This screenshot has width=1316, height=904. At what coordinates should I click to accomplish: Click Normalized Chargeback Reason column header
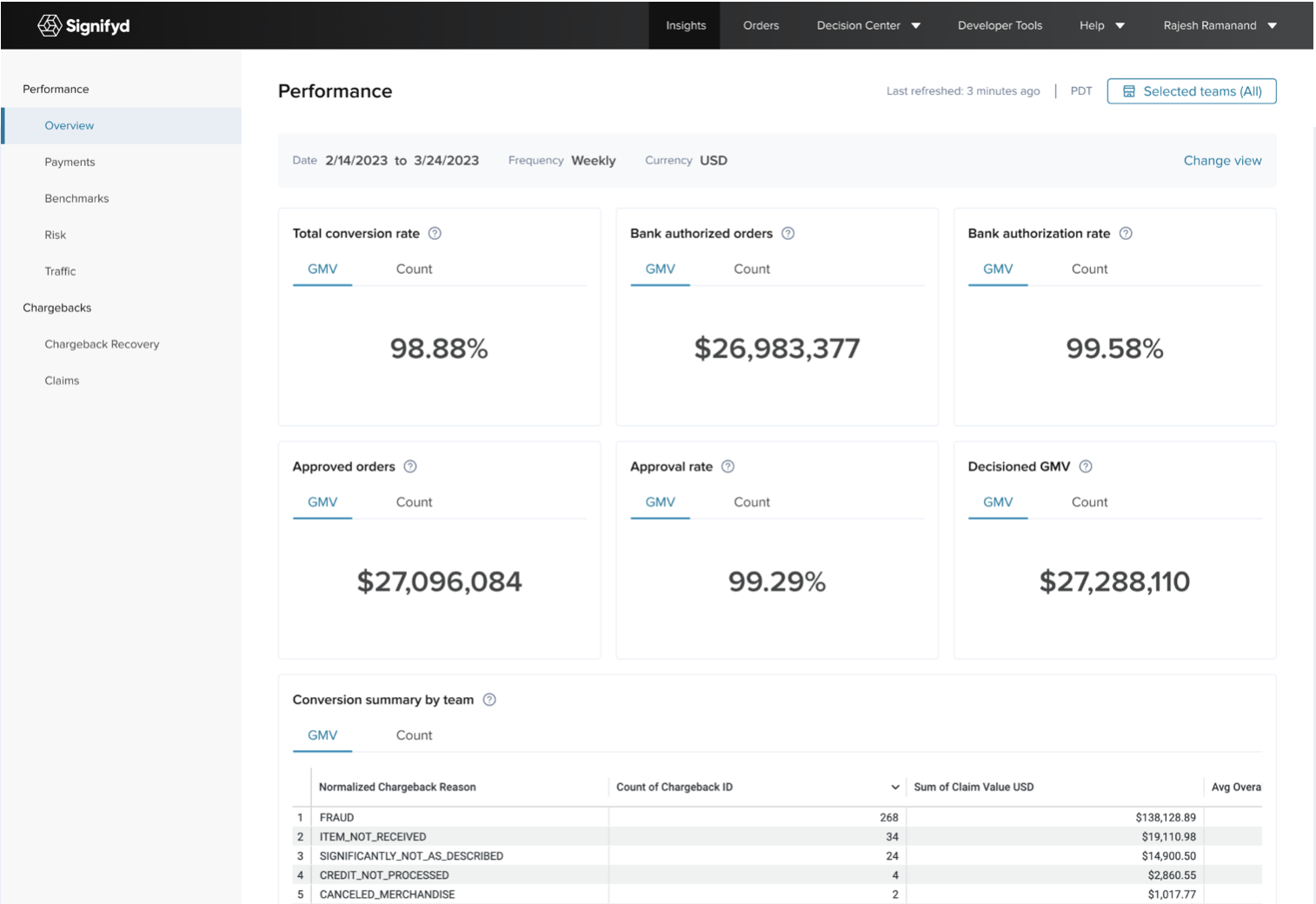397,787
